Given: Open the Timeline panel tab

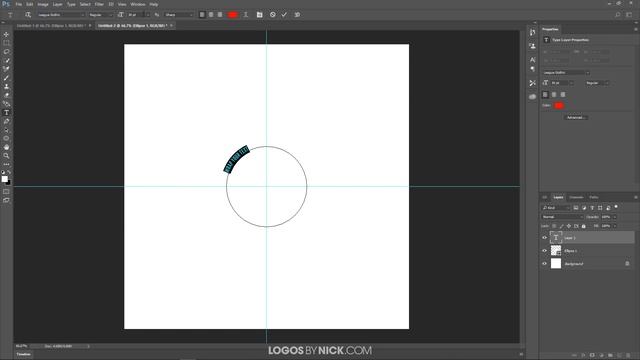Looking at the screenshot, I should (x=24, y=354).
